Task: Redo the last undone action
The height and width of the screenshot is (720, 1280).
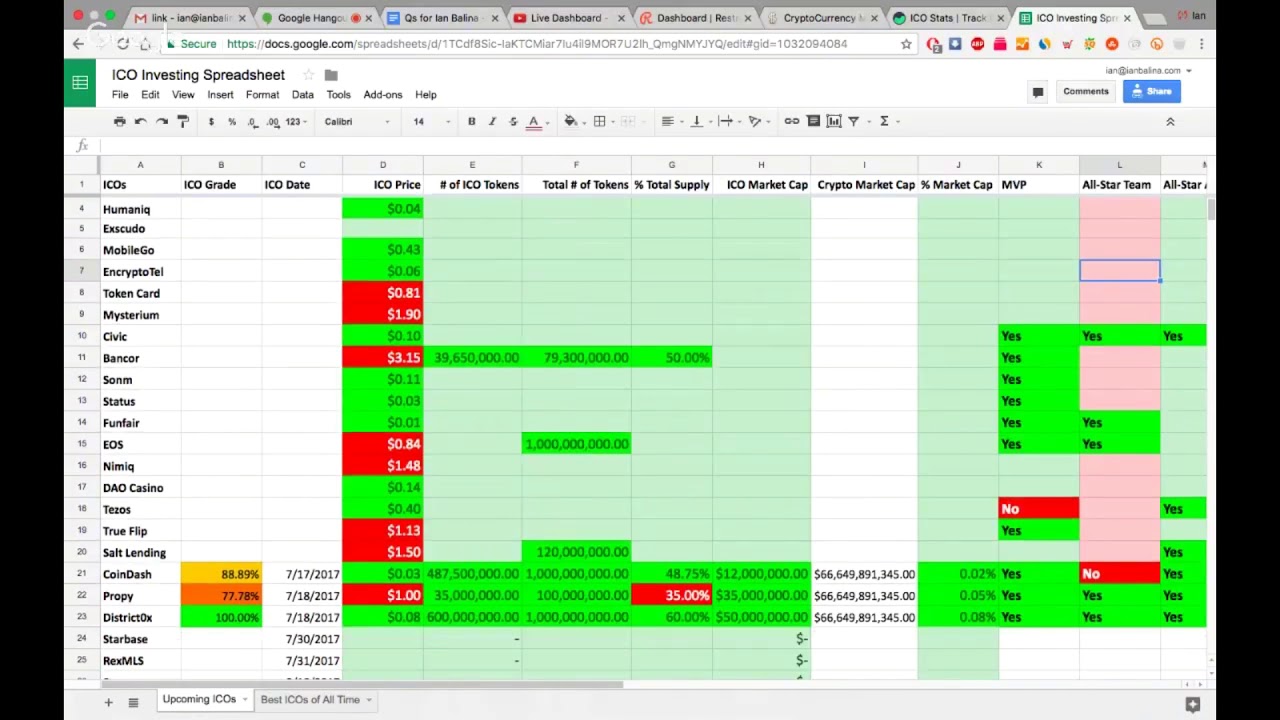Action: (x=161, y=121)
